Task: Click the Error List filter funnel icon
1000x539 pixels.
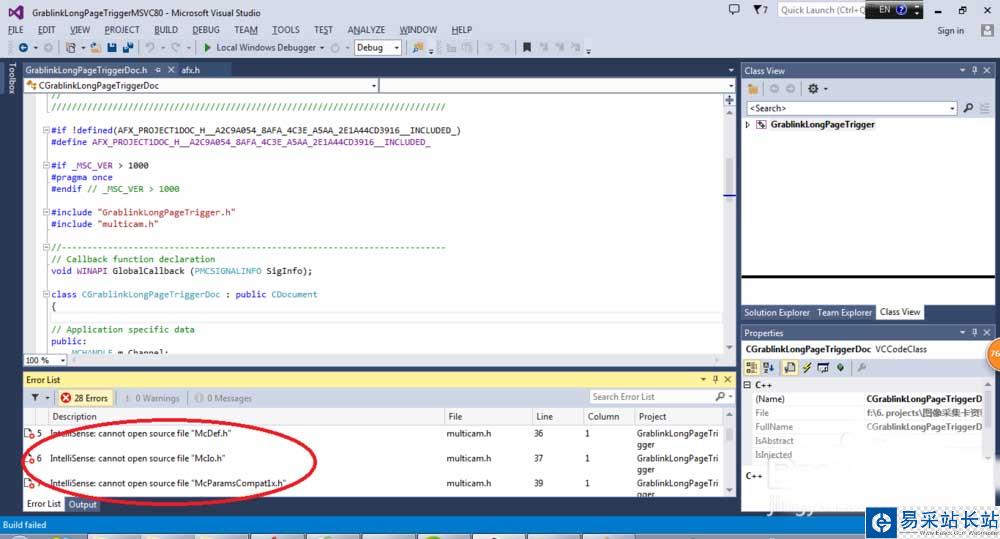Action: pyautogui.click(x=35, y=397)
